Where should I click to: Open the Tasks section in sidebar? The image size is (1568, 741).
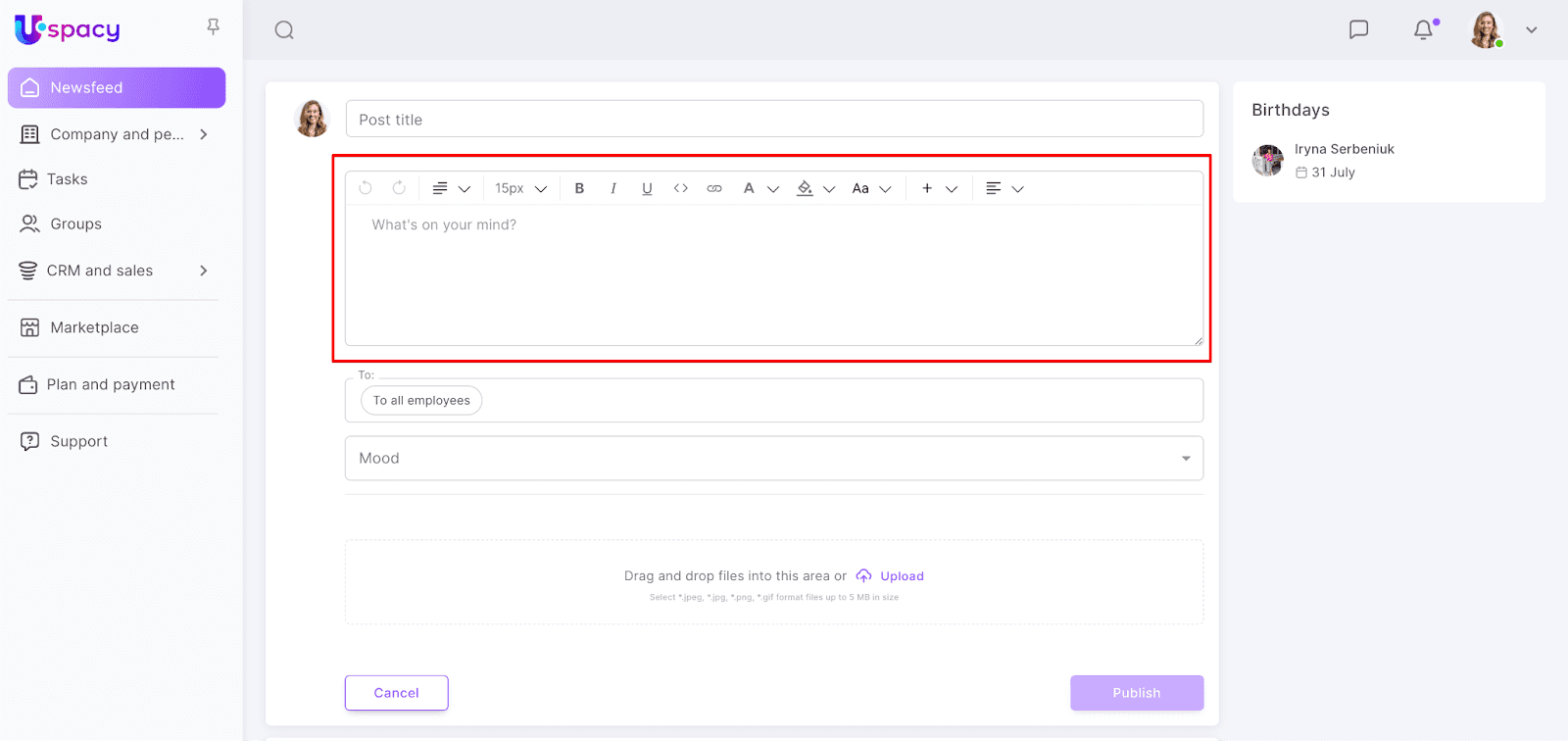pos(67,179)
